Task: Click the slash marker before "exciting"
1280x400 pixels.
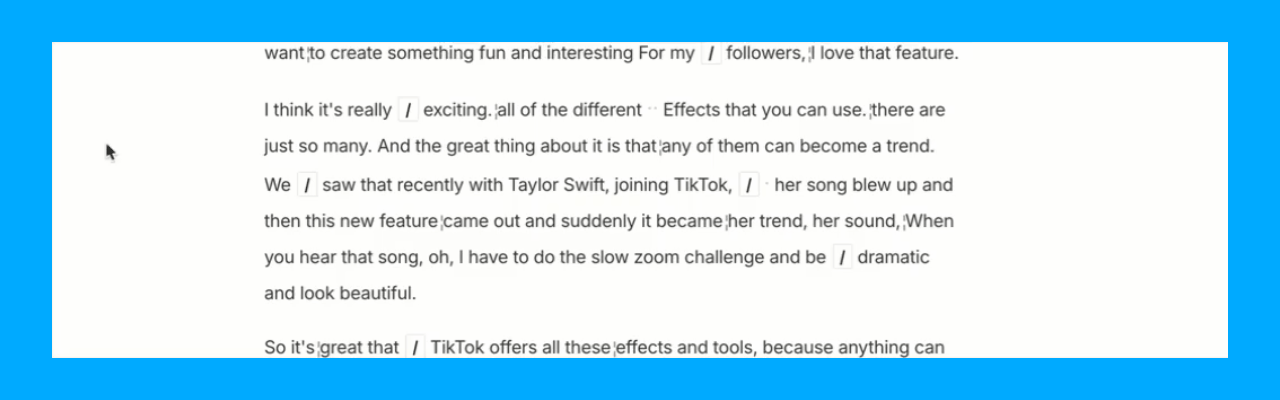Action: [x=408, y=110]
